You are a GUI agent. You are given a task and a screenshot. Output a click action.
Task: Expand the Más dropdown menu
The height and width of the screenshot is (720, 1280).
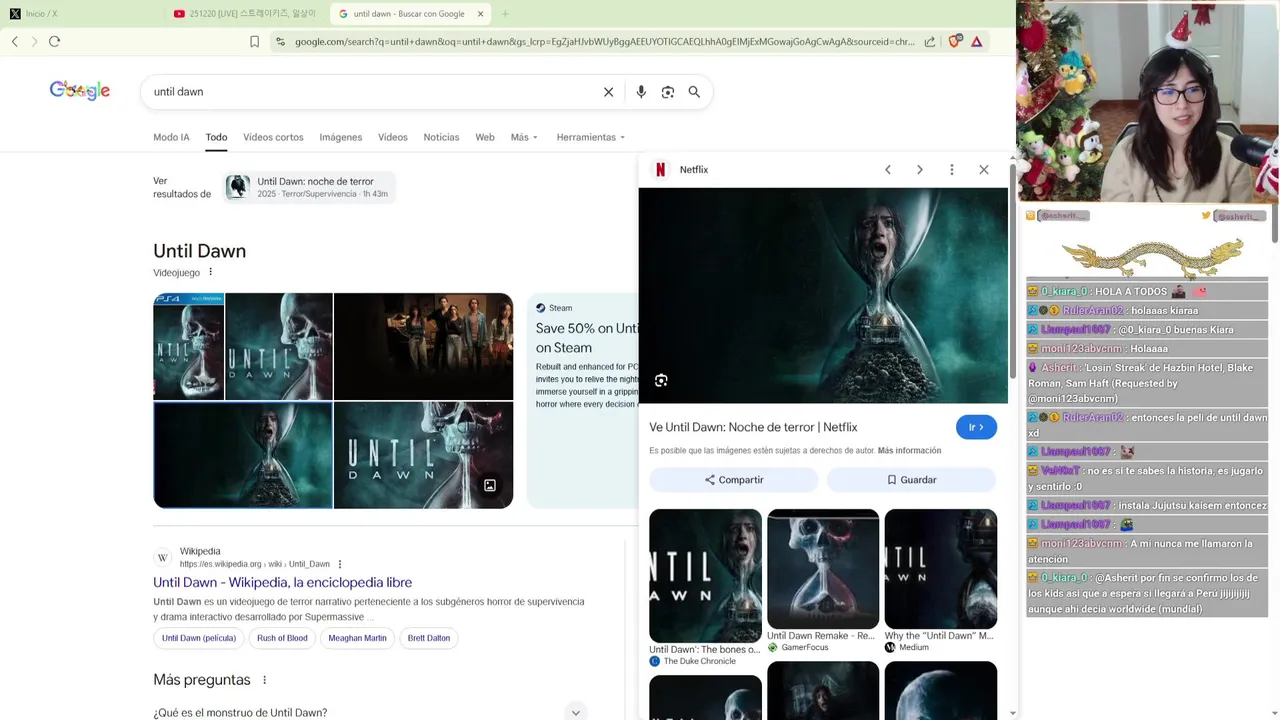(x=524, y=137)
